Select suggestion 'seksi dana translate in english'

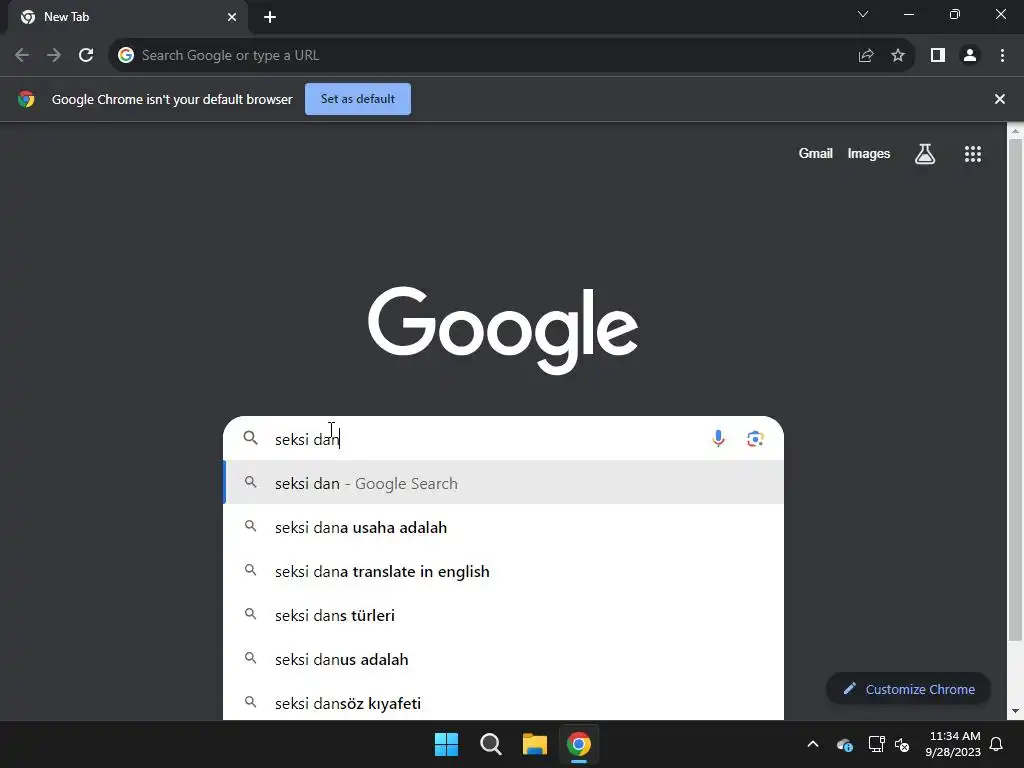[x=504, y=571]
